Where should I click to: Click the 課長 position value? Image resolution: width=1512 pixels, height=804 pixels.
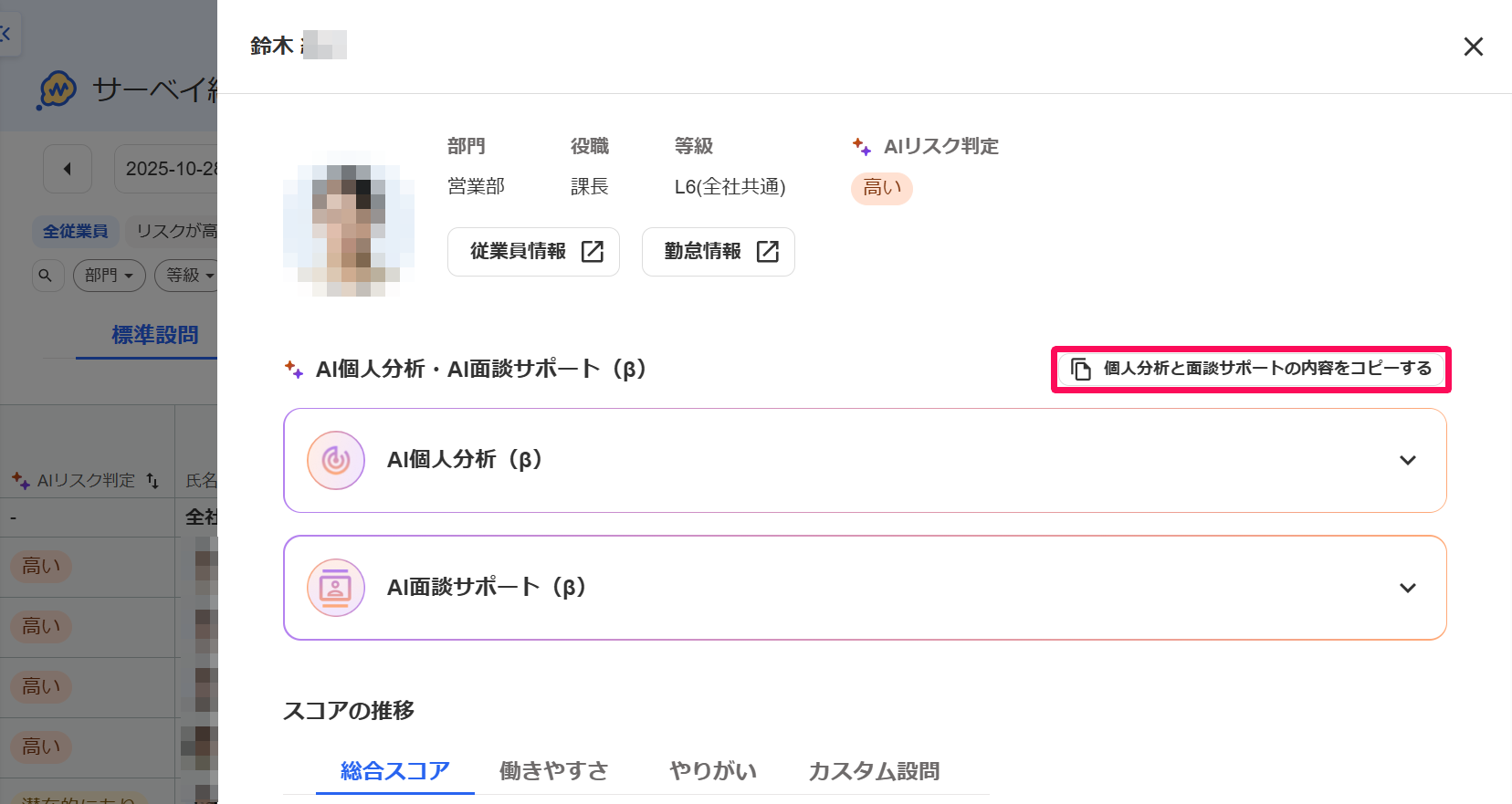(x=589, y=187)
